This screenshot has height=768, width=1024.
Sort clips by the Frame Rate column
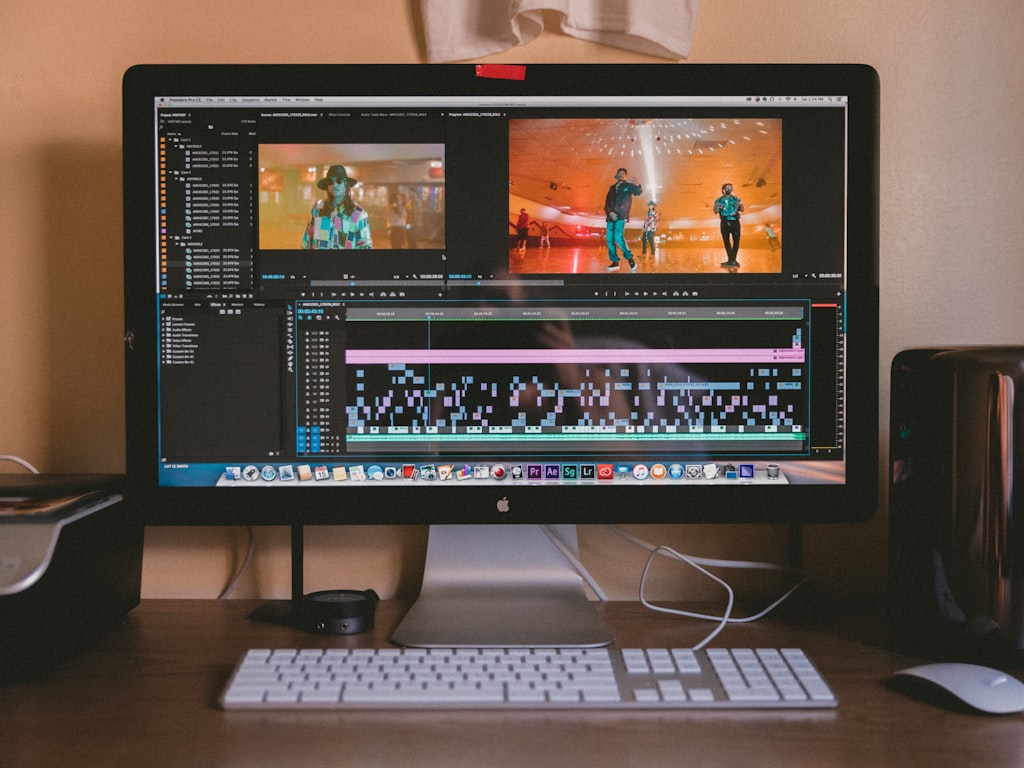pyautogui.click(x=230, y=133)
